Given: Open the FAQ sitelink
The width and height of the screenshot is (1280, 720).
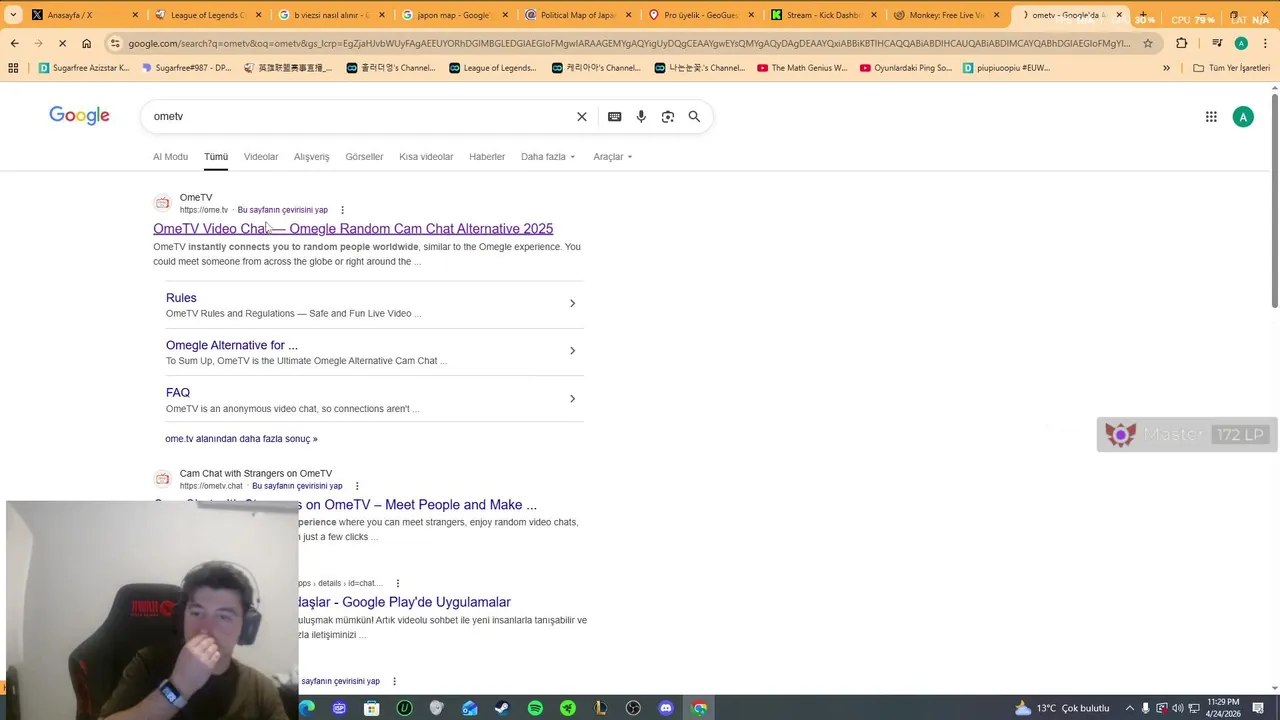Looking at the screenshot, I should click(178, 393).
